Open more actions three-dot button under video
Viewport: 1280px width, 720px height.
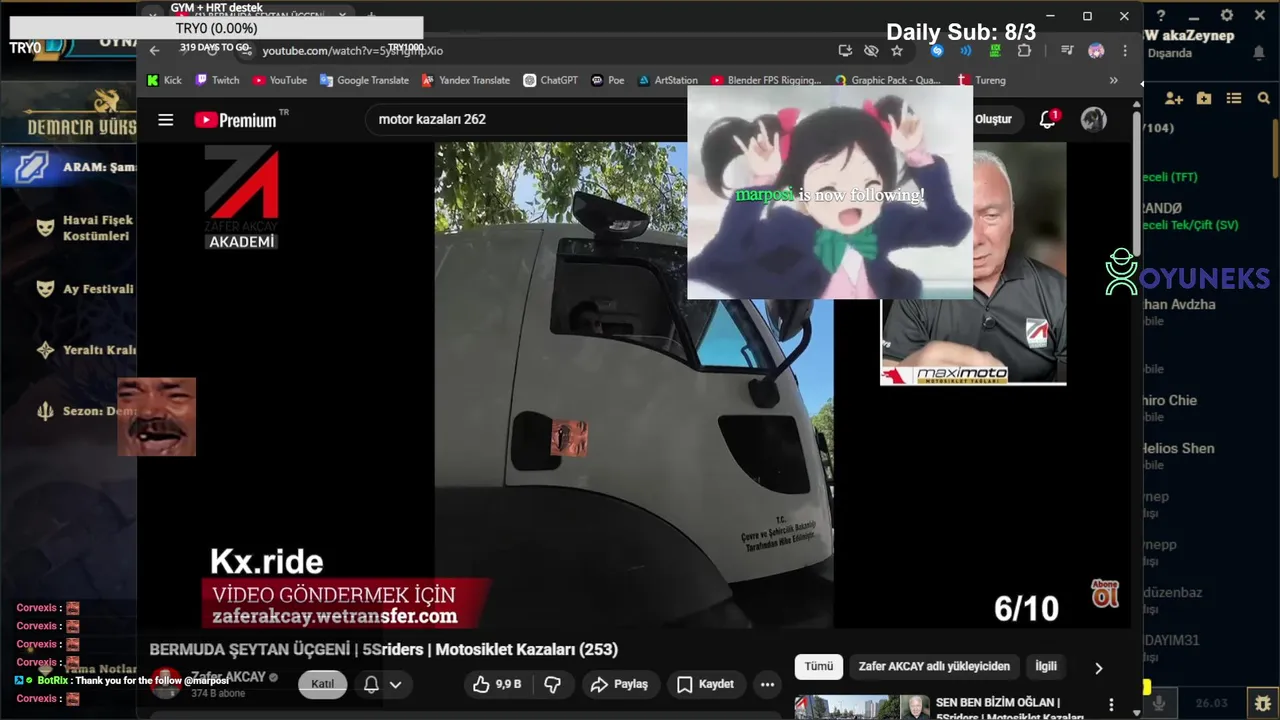coord(767,684)
